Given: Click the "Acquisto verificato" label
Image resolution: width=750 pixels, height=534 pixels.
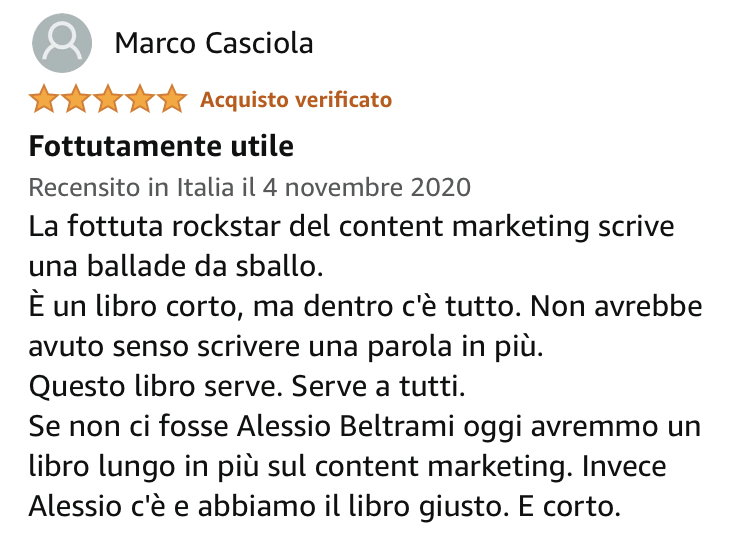Looking at the screenshot, I should pos(296,100).
